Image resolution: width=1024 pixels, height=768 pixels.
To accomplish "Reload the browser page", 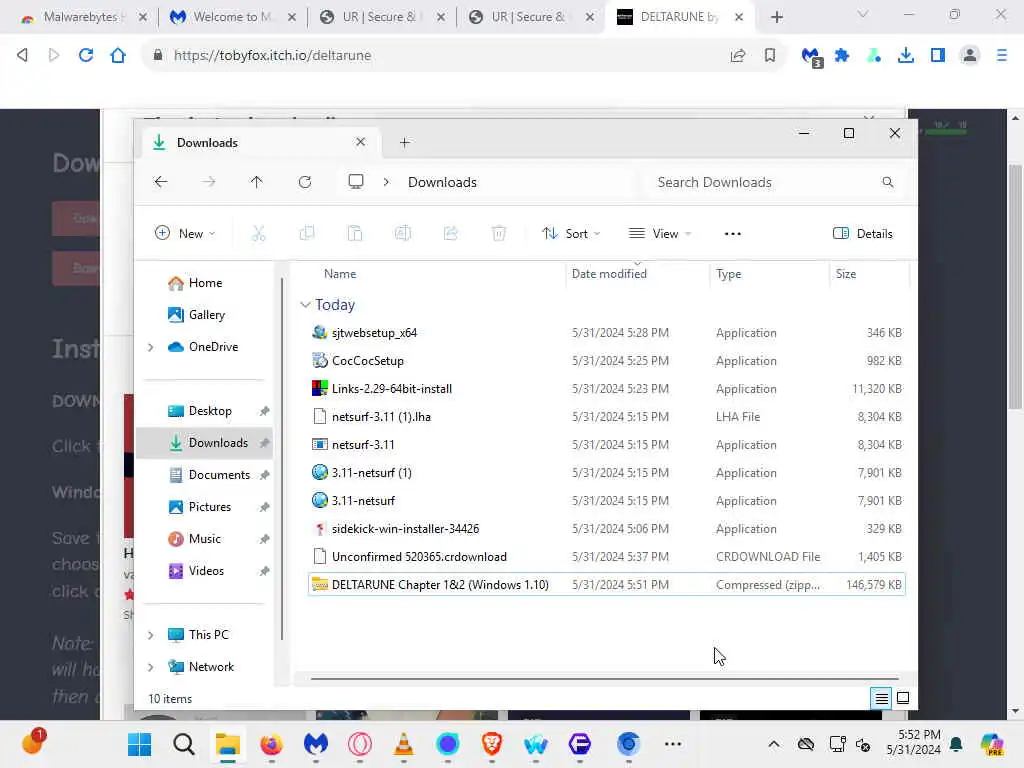I will pyautogui.click(x=86, y=56).
